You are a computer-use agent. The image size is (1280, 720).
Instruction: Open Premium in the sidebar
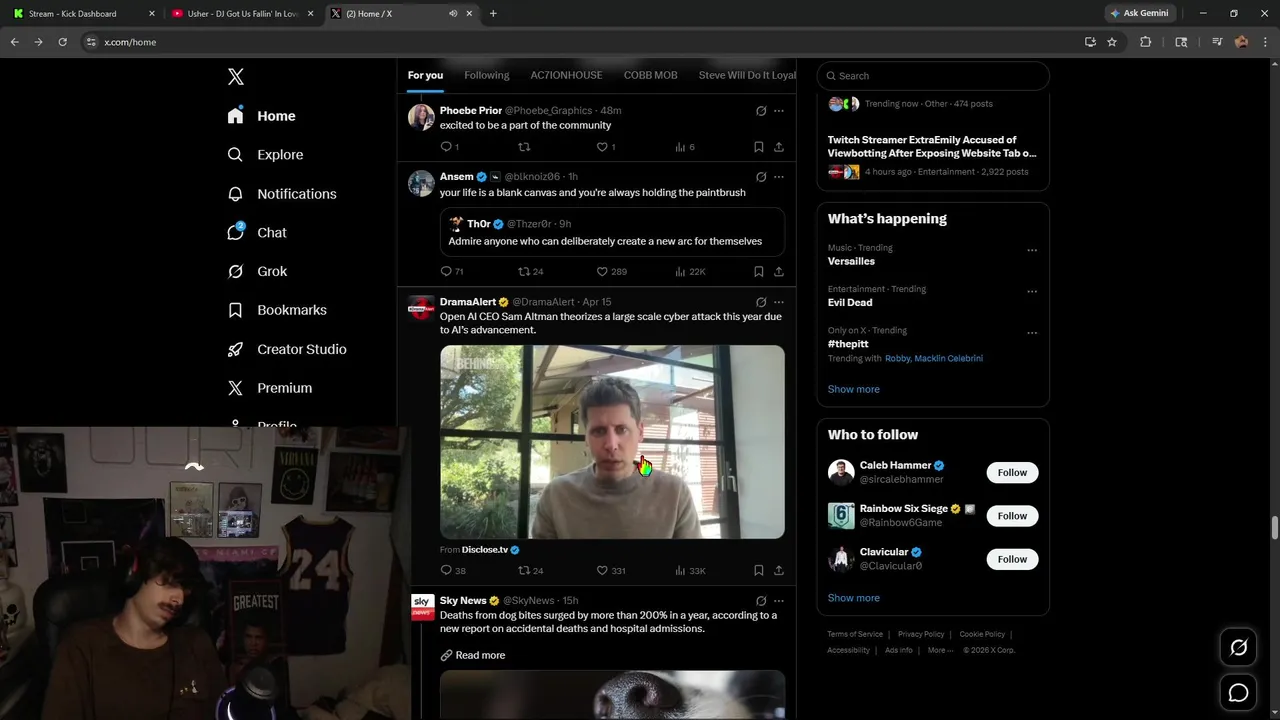click(x=270, y=388)
